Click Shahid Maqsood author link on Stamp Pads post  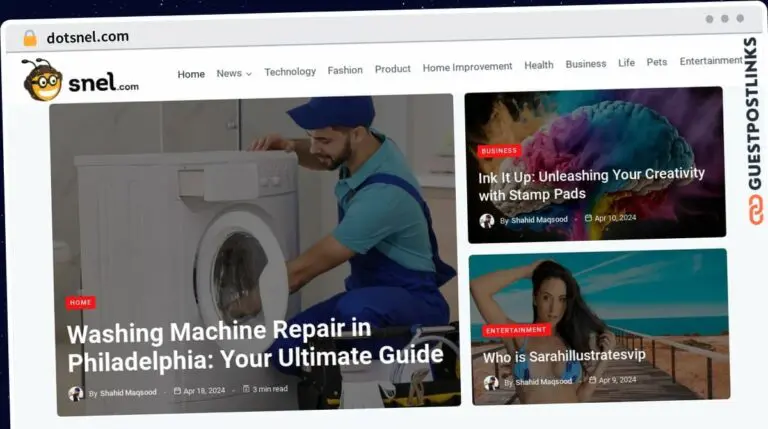[539, 220]
